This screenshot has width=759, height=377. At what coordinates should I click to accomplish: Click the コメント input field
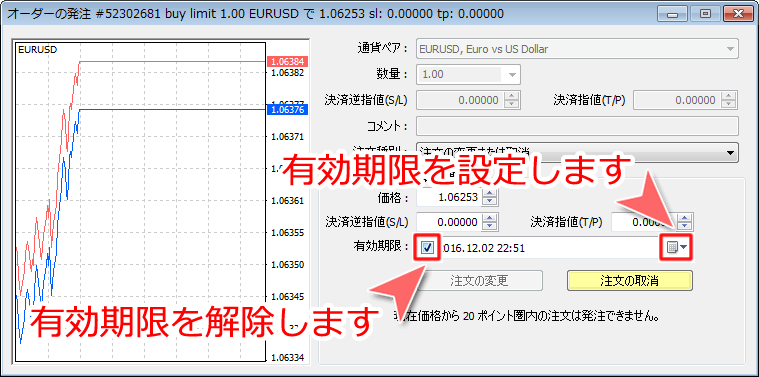point(577,126)
